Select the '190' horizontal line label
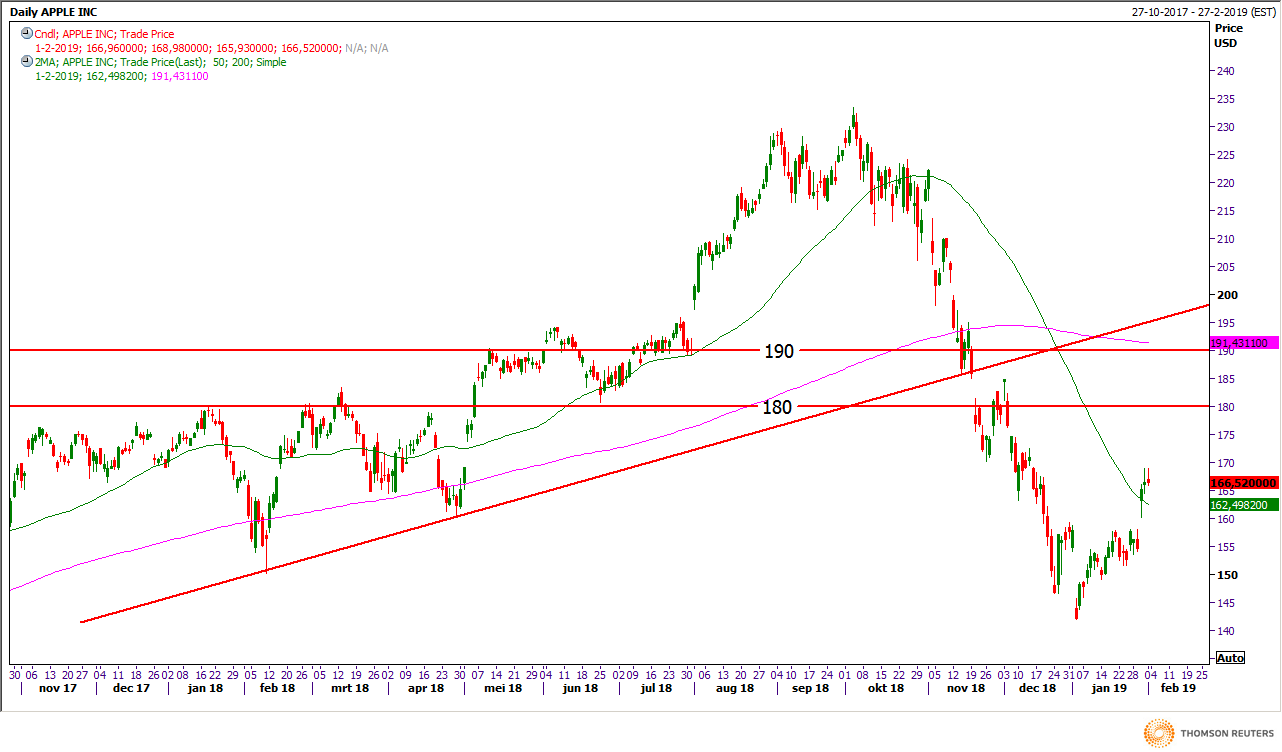The width and height of the screenshot is (1282, 752). click(x=779, y=351)
